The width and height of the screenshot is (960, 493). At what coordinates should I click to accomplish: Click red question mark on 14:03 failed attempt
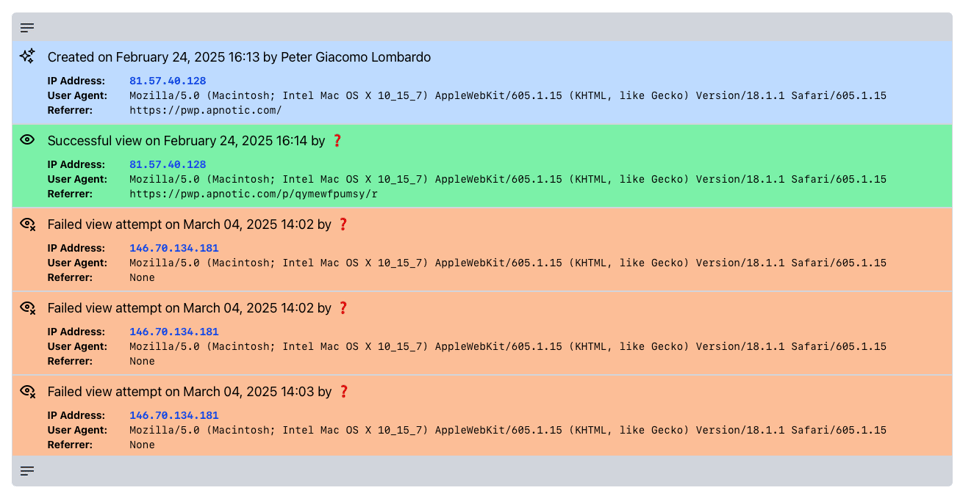[x=343, y=392]
